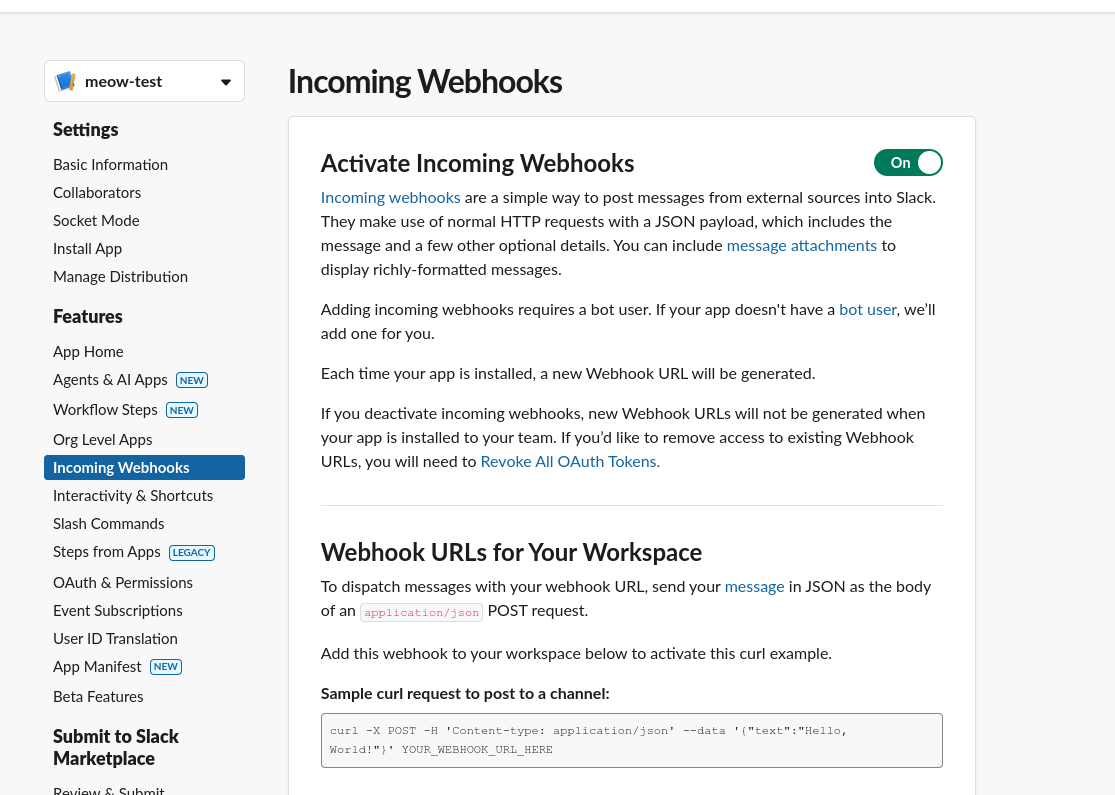Screen dimensions: 1115x795
Task: Go to Collaborators in the sidebar
Action: (x=97, y=193)
